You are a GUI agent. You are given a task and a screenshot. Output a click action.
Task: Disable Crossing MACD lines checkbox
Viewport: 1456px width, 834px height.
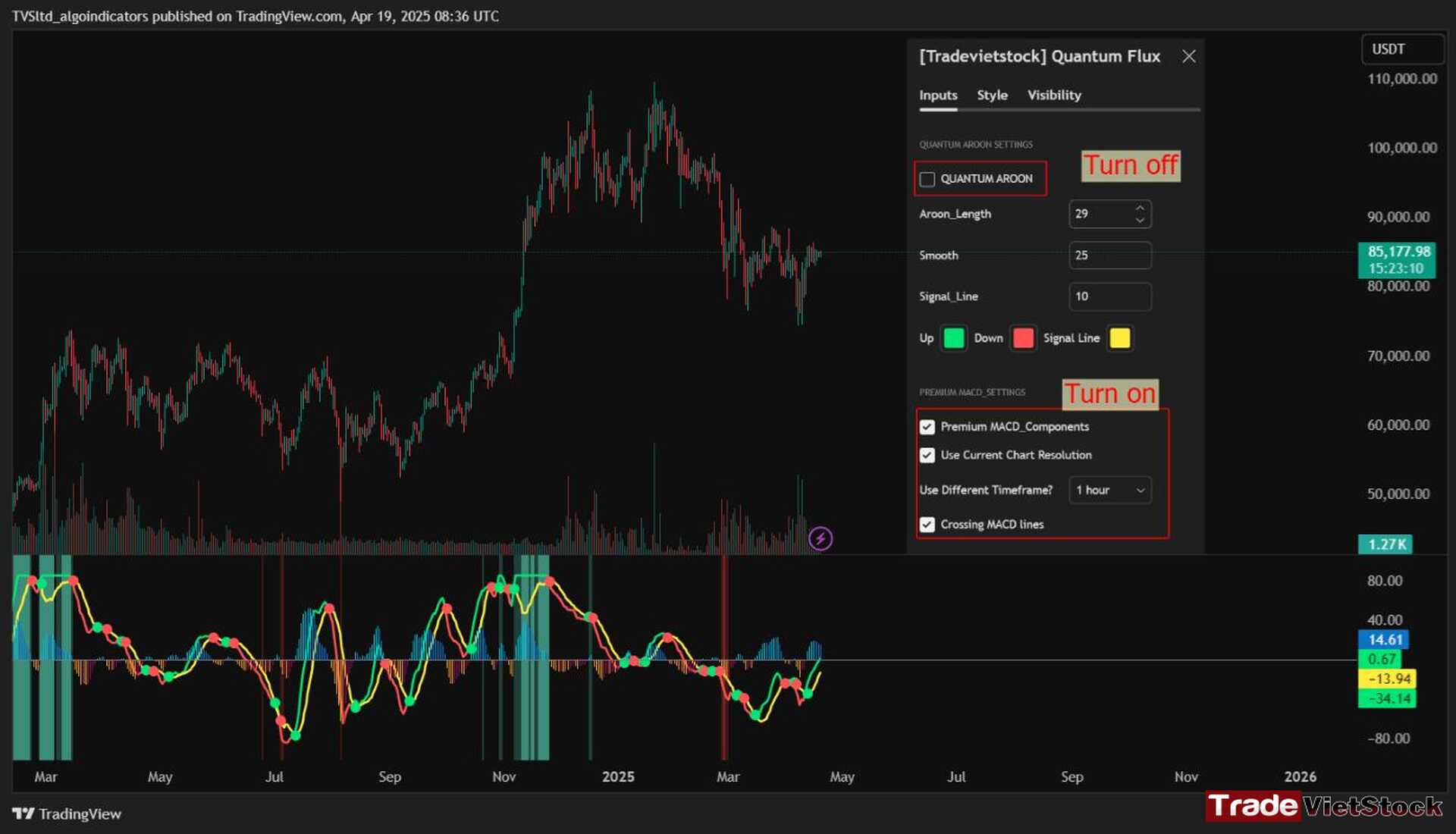pyautogui.click(x=927, y=525)
